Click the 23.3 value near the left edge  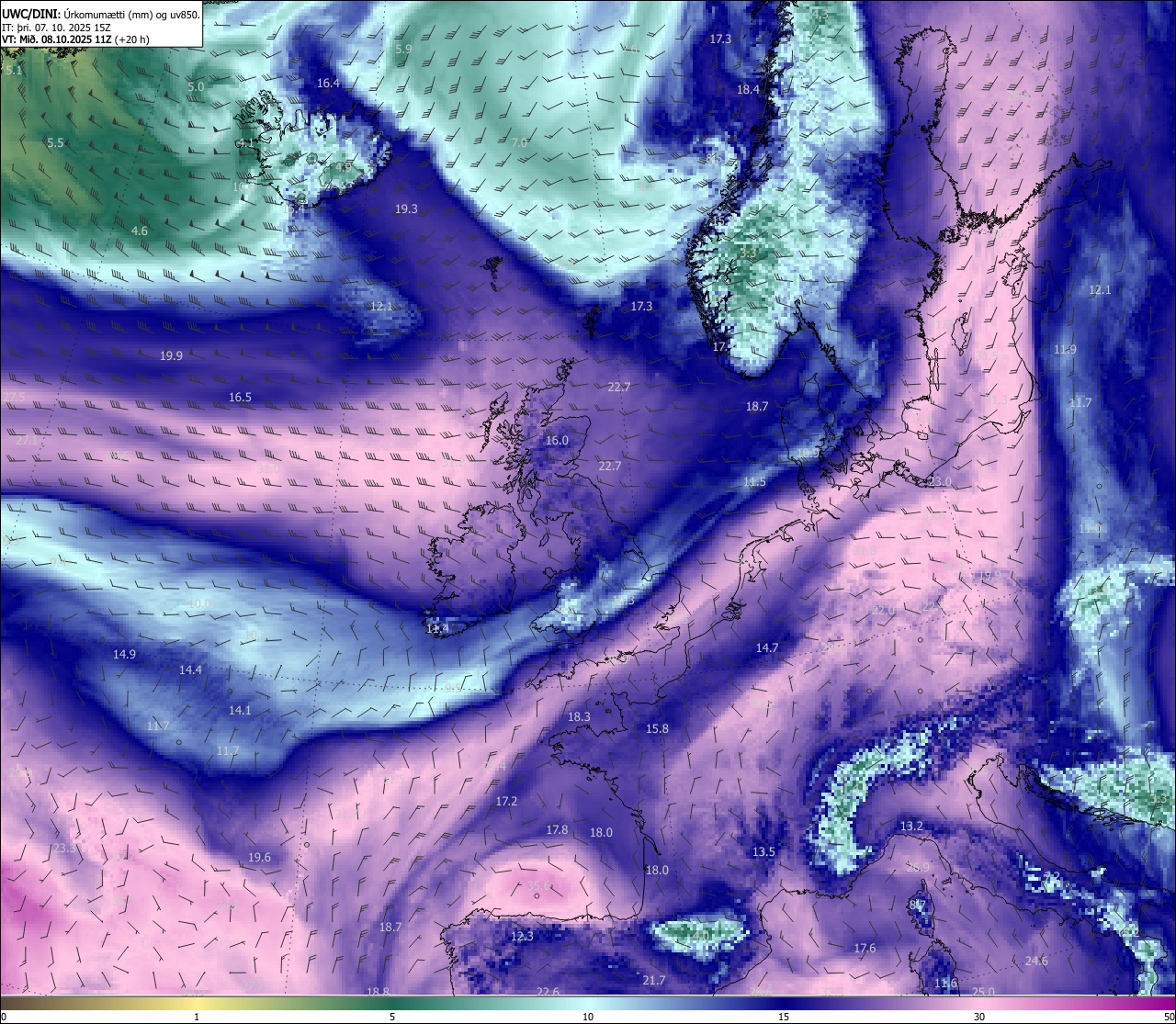point(64,847)
